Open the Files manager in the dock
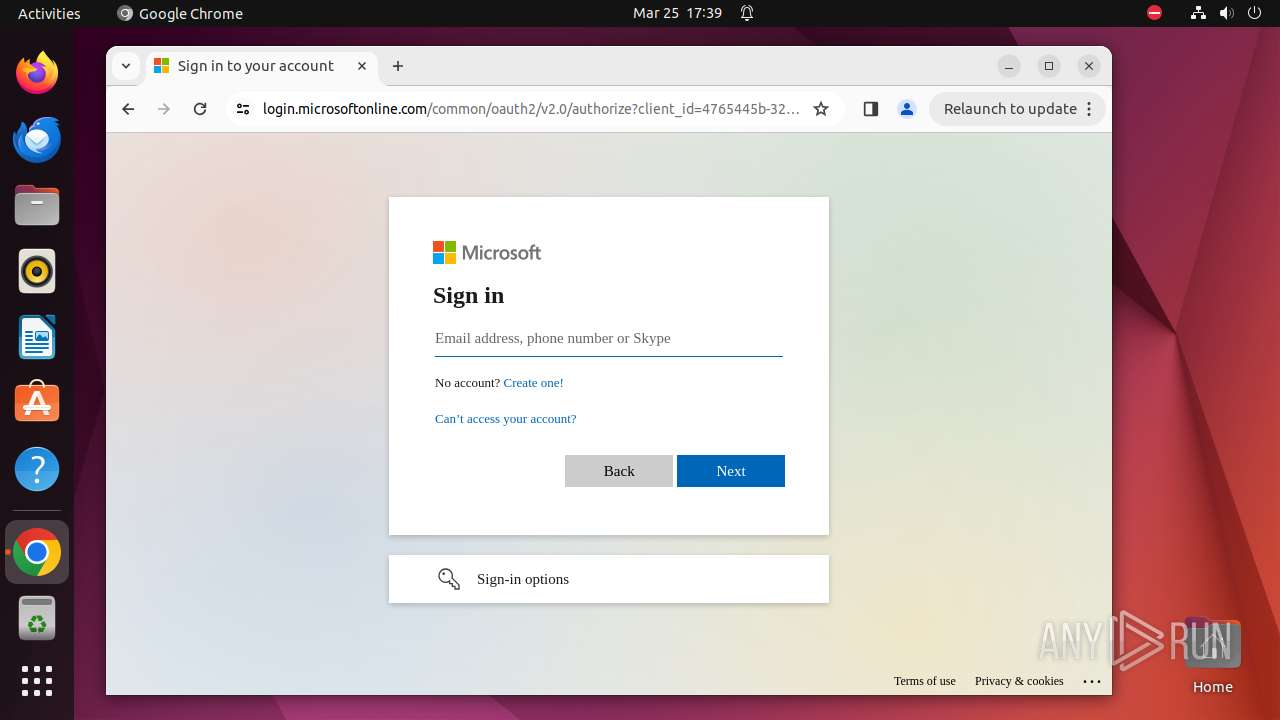 (x=37, y=205)
